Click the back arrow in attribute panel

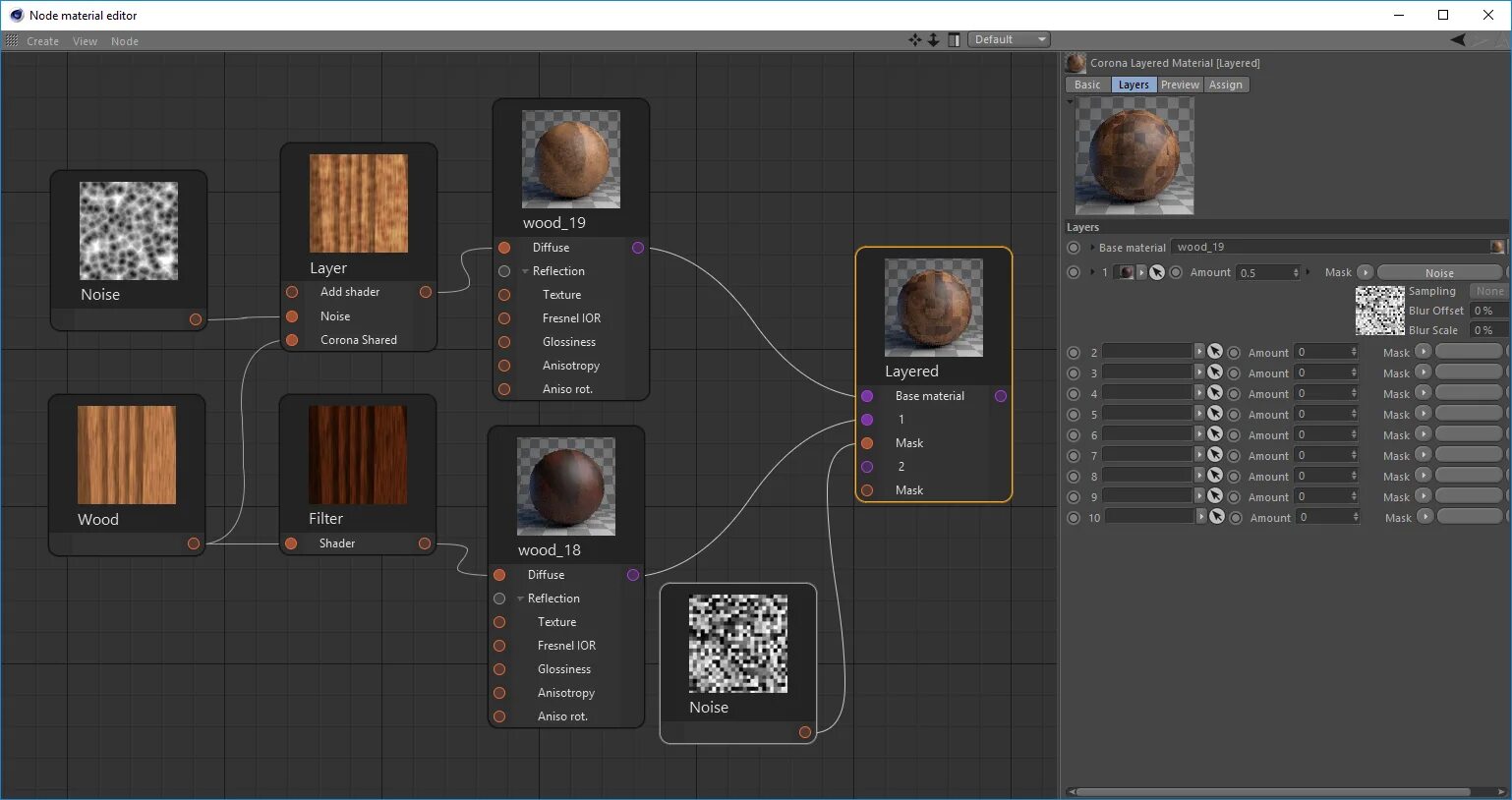point(1458,40)
